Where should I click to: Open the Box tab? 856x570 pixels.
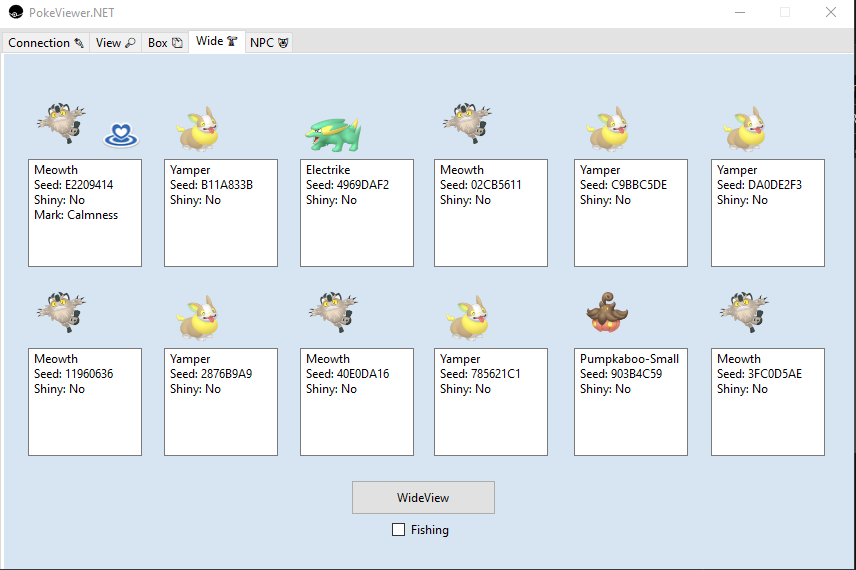(165, 43)
